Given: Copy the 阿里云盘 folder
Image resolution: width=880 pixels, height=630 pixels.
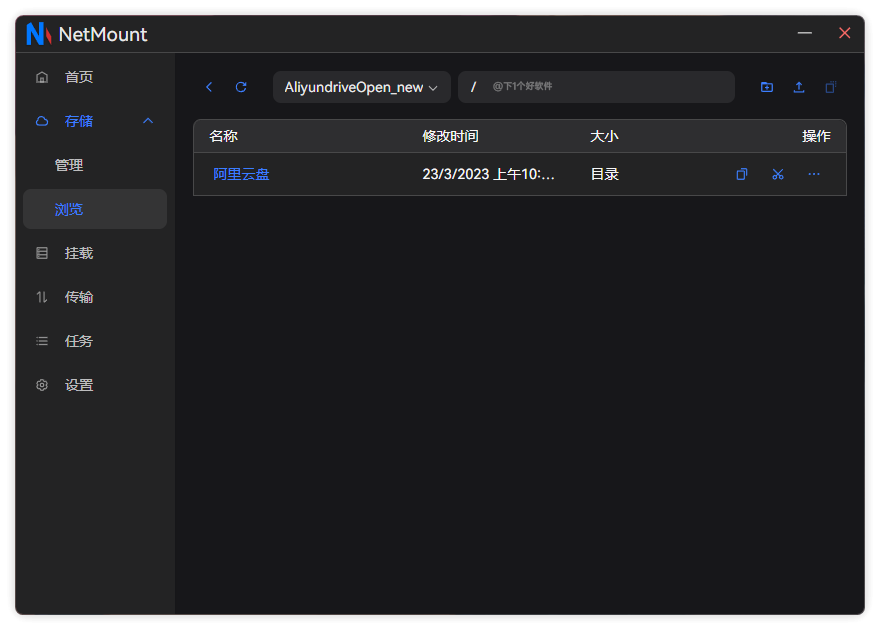Looking at the screenshot, I should click(742, 174).
